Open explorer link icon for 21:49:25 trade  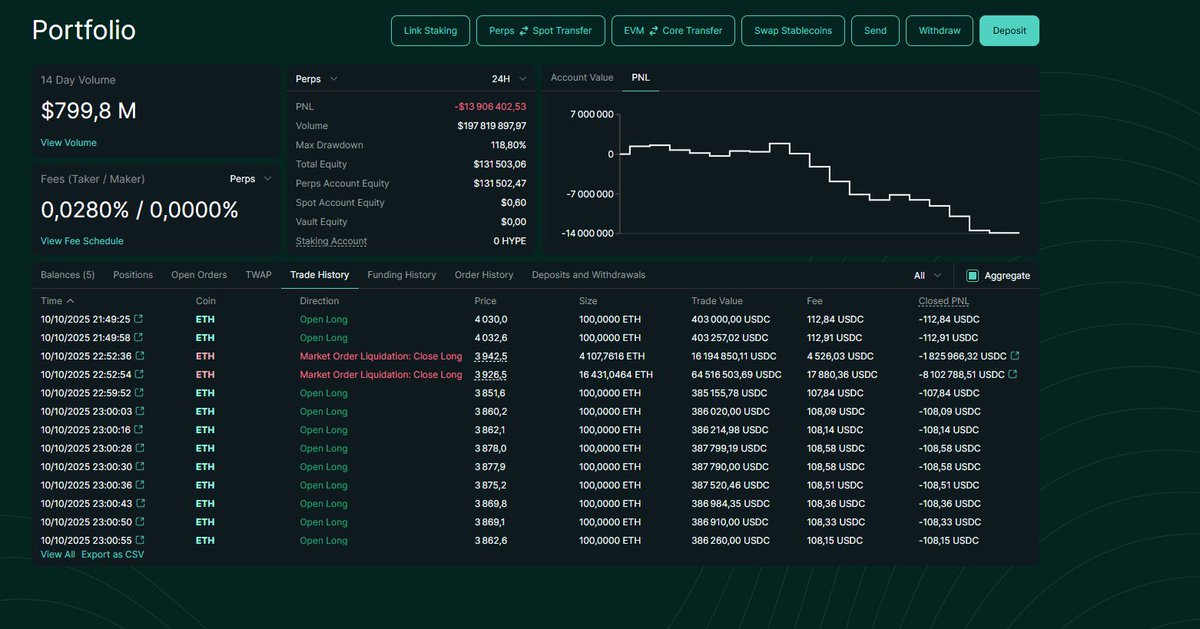[x=138, y=320]
